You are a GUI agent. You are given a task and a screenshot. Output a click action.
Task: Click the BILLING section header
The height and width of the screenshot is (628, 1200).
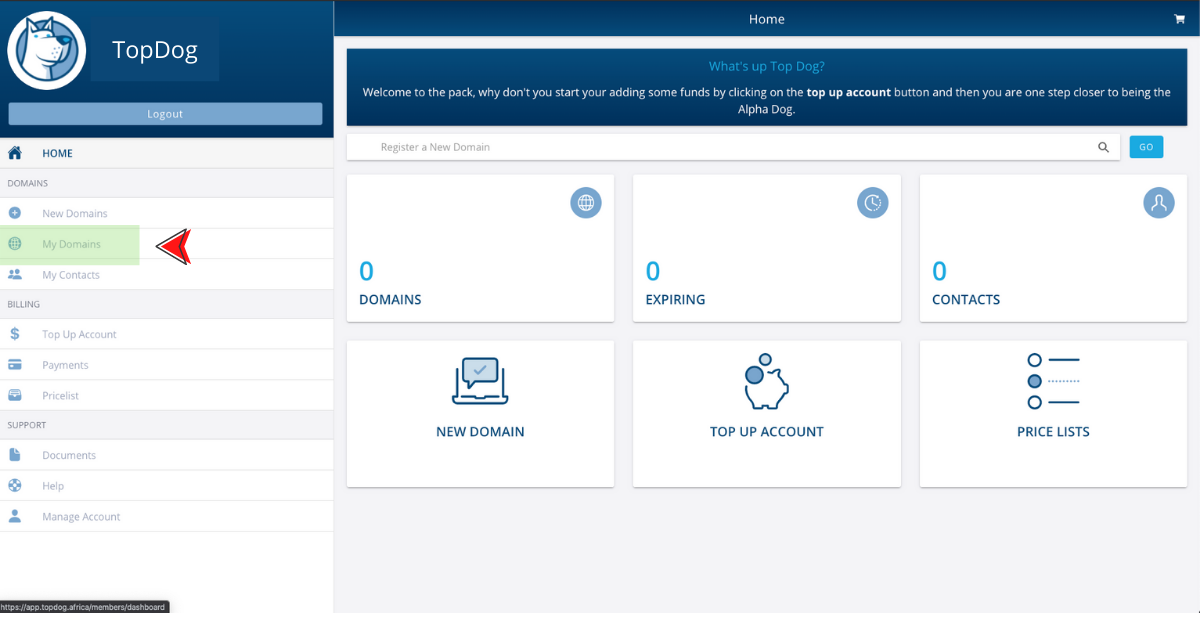coord(24,304)
